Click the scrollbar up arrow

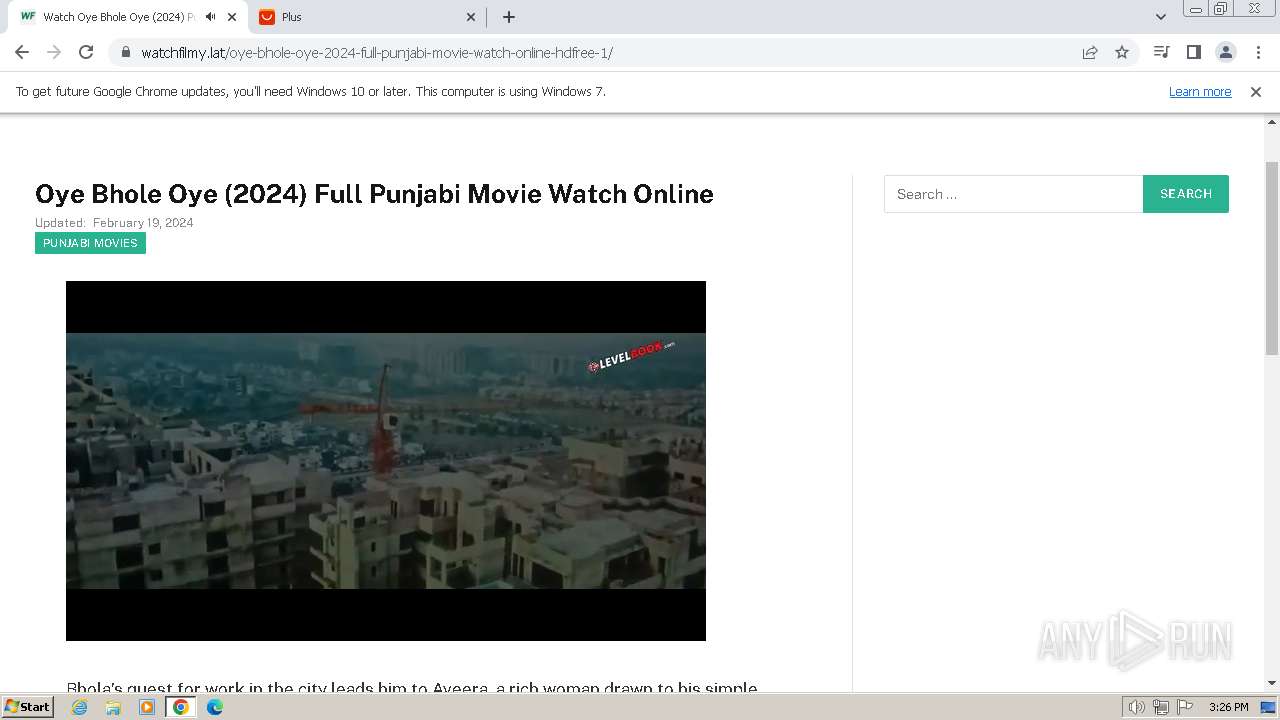[x=1272, y=122]
